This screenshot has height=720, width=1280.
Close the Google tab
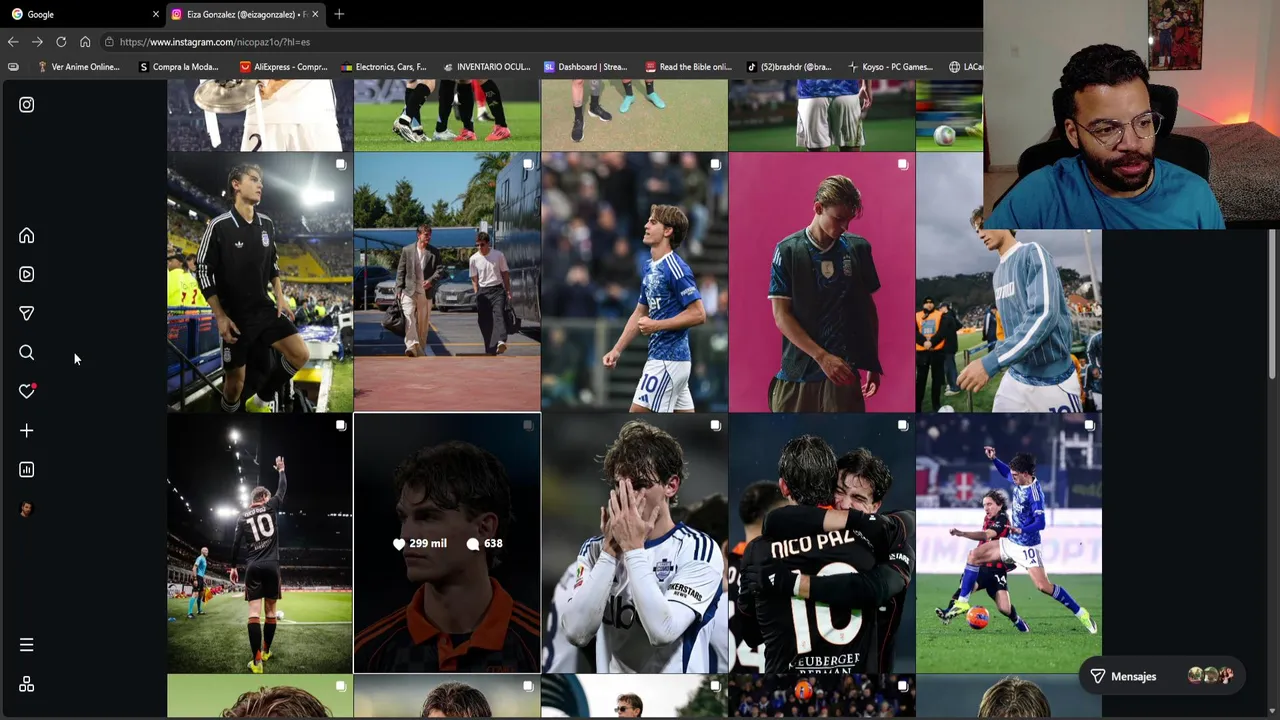156,14
